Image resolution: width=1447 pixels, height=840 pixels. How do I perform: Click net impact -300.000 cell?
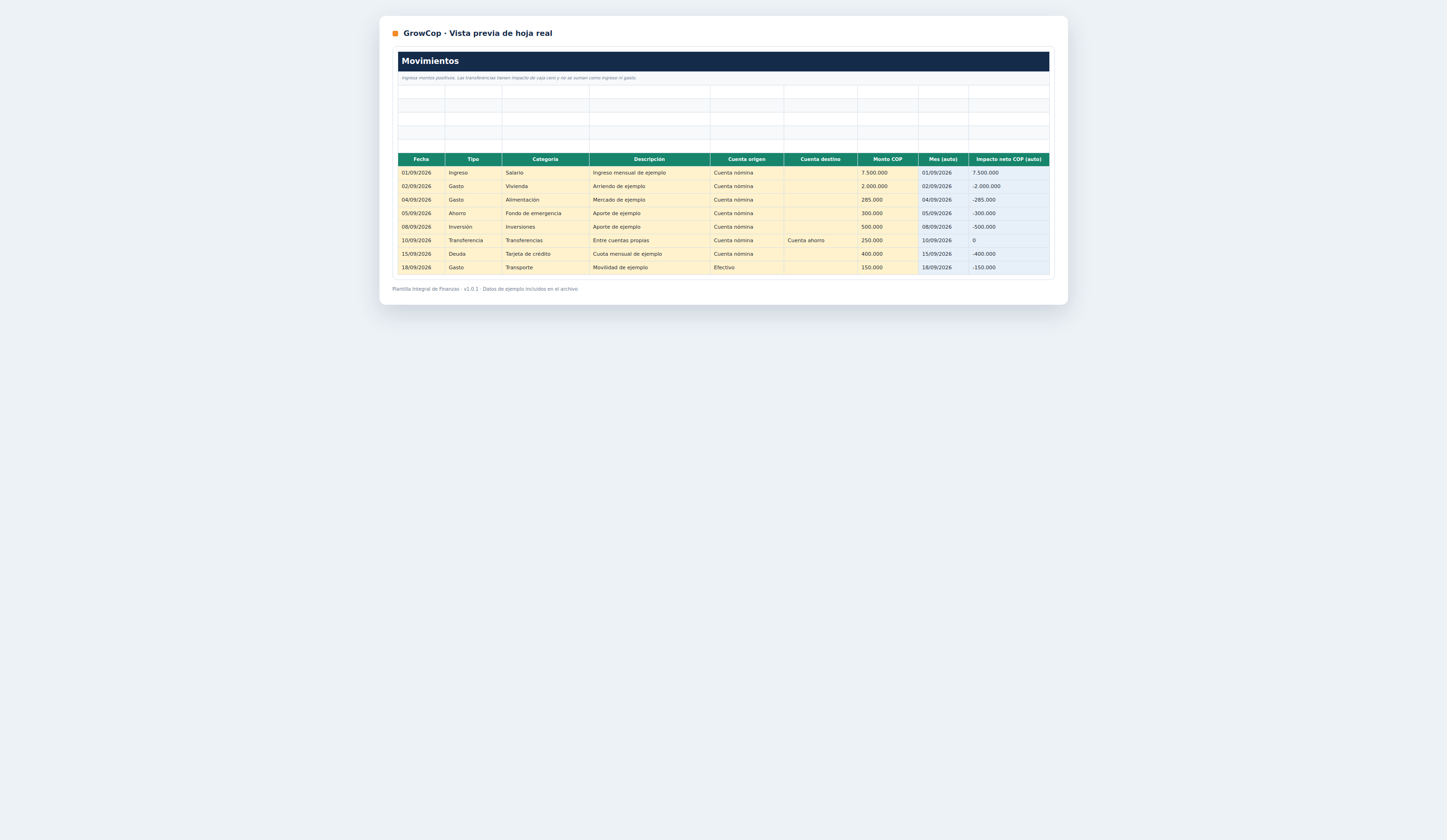pyautogui.click(x=1009, y=214)
